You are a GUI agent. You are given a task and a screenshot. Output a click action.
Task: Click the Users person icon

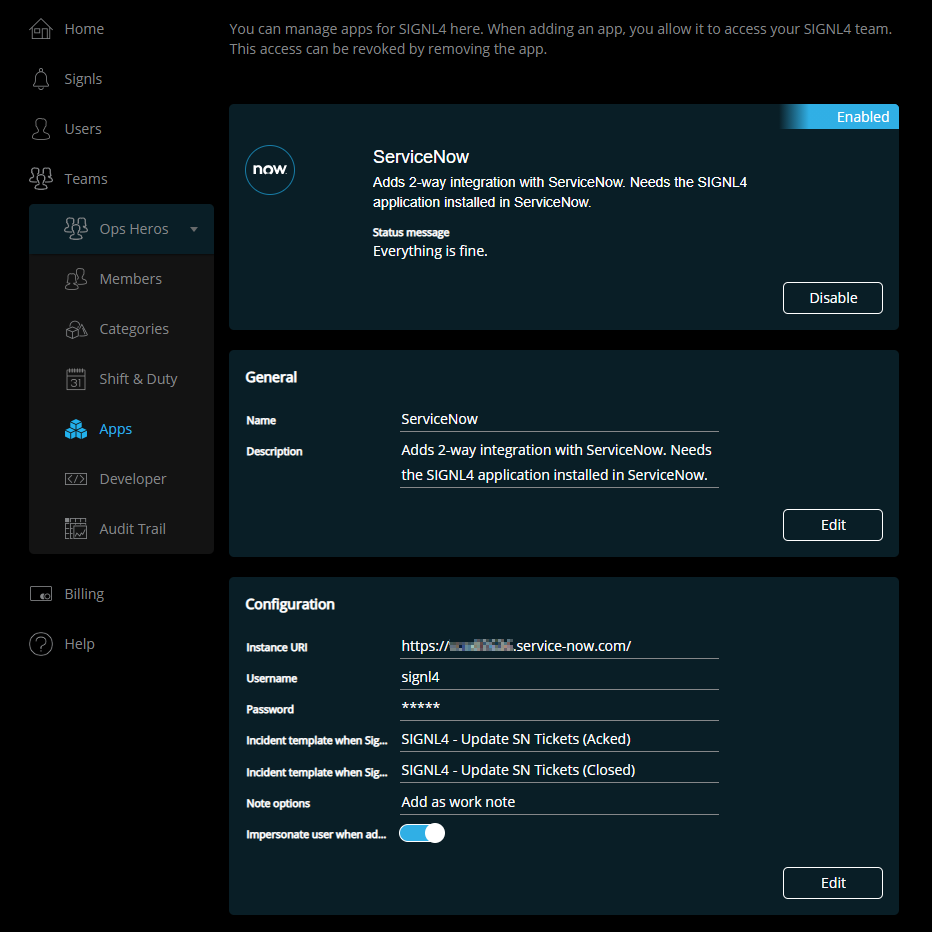[40, 128]
